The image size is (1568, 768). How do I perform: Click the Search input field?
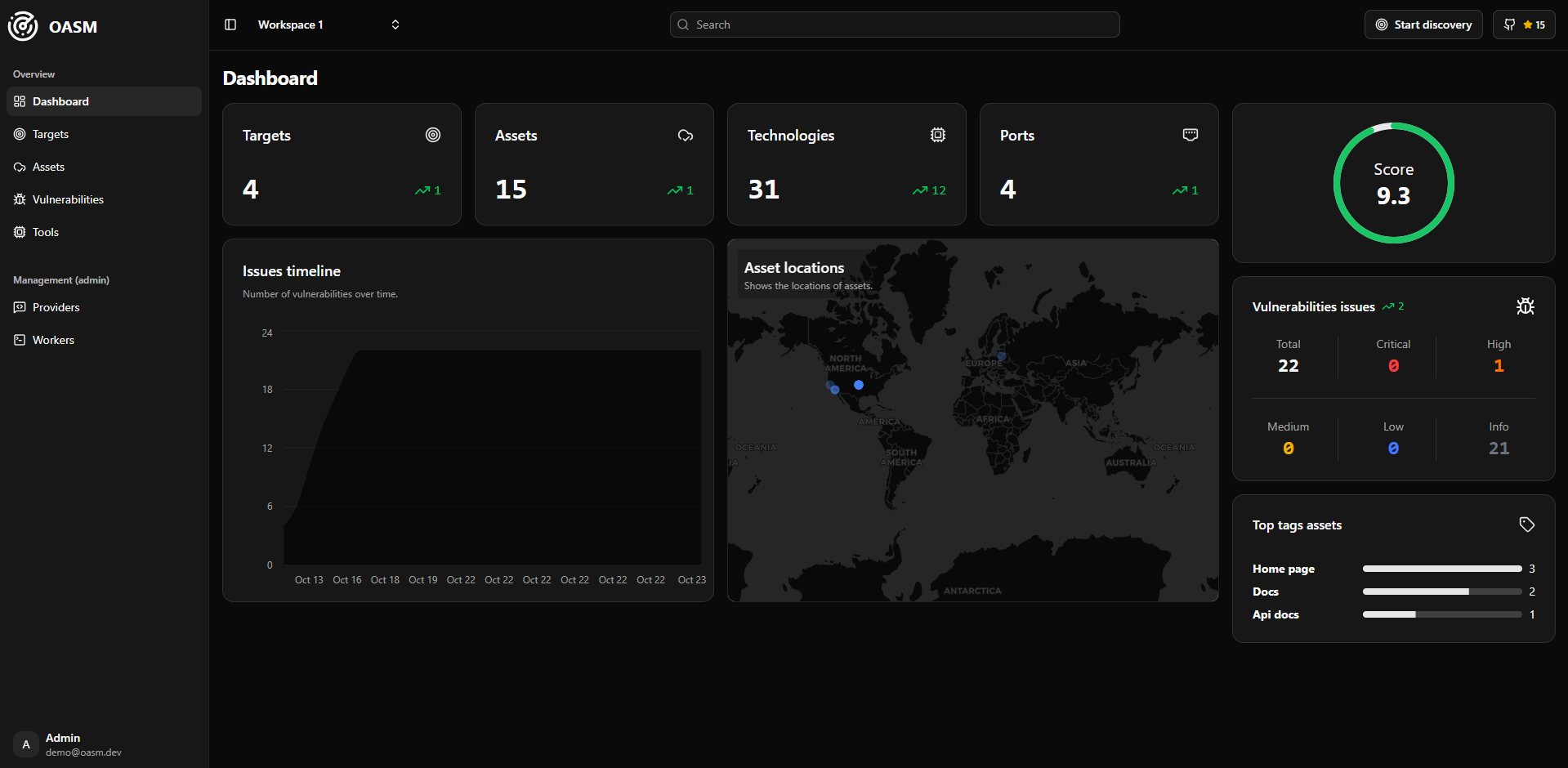[x=895, y=25]
